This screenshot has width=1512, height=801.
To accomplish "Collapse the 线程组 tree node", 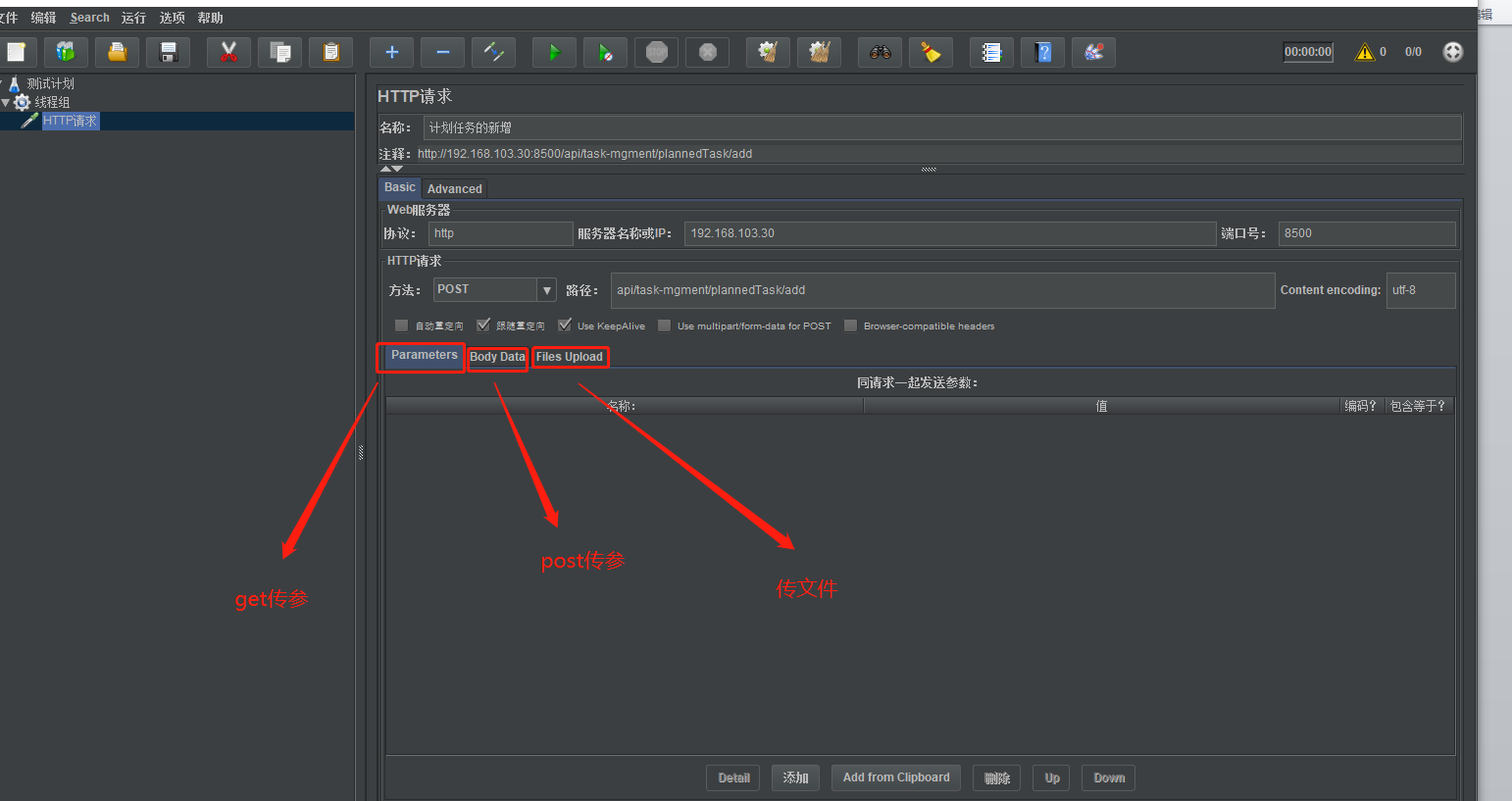I will pyautogui.click(x=6, y=102).
